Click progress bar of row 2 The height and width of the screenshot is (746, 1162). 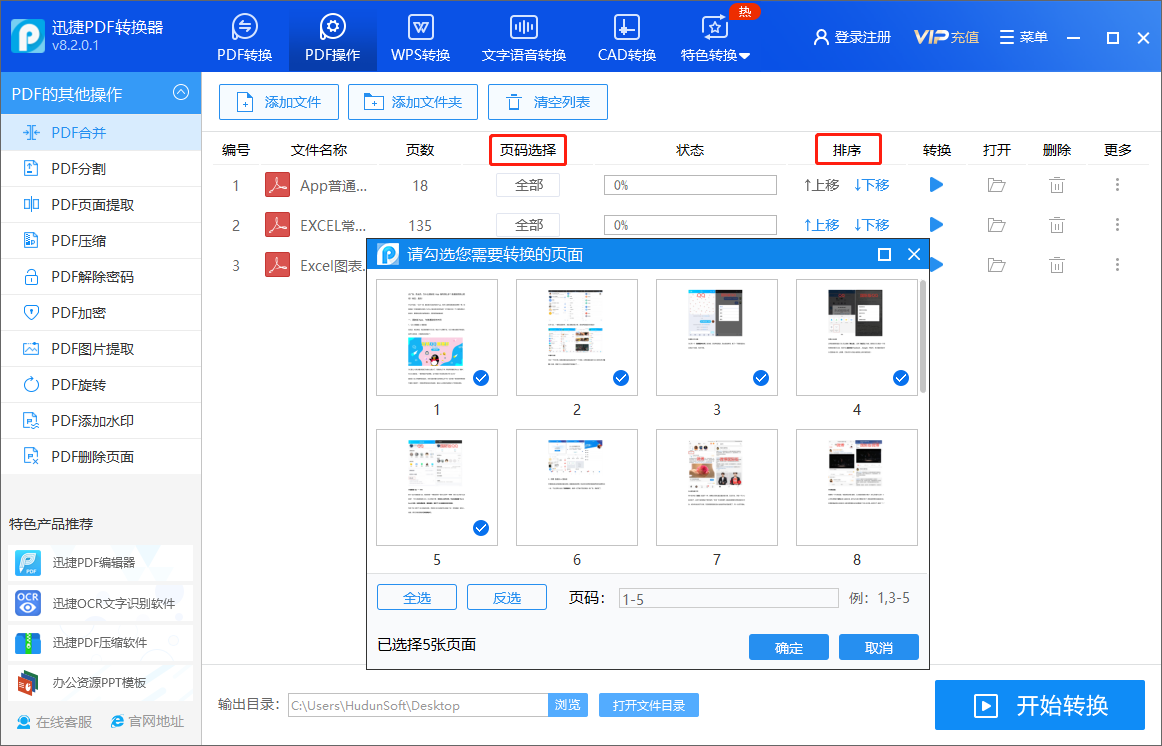pyautogui.click(x=691, y=224)
